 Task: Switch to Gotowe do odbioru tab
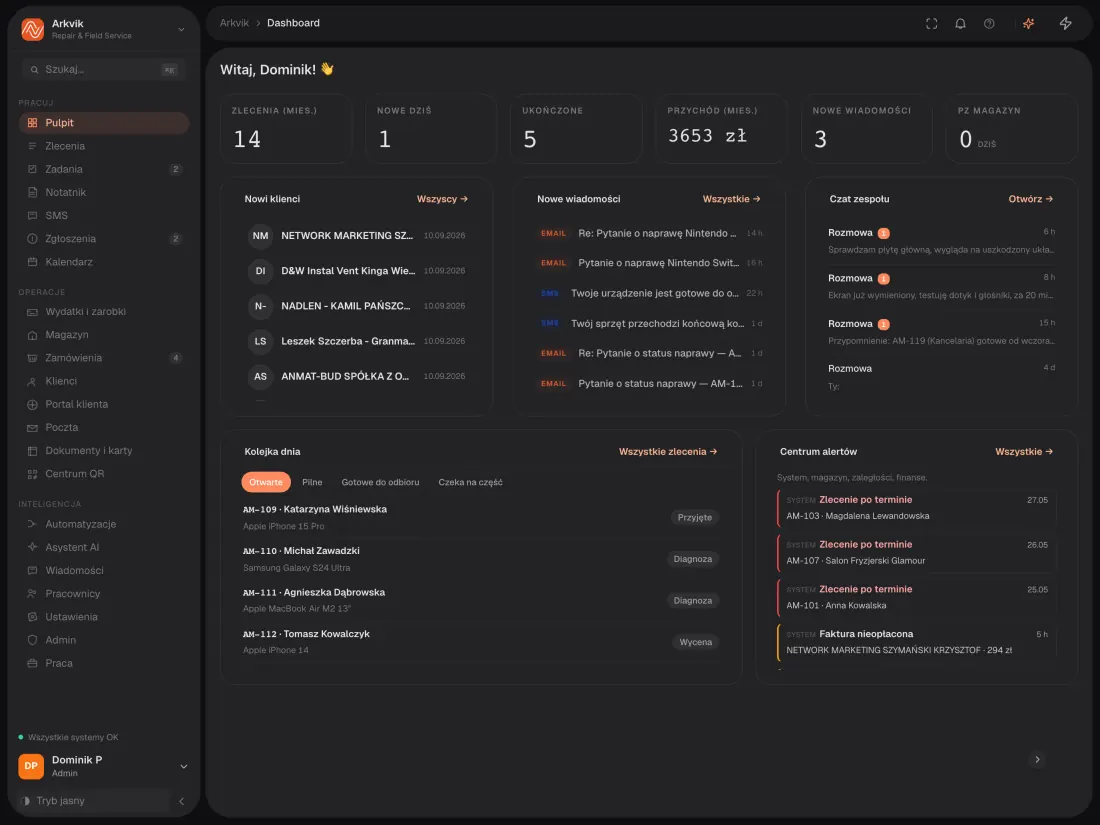380,482
